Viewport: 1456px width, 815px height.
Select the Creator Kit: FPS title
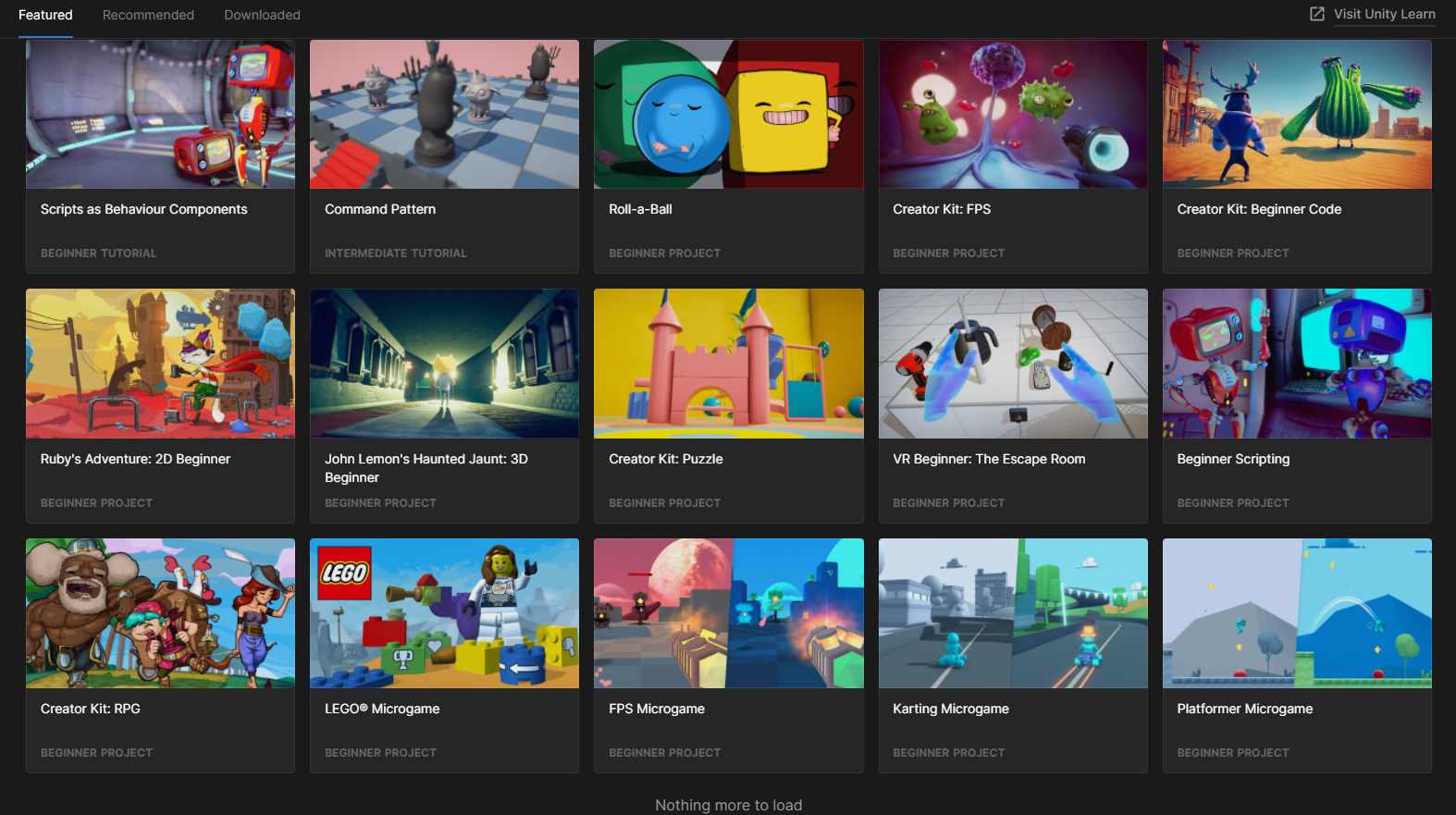(942, 209)
